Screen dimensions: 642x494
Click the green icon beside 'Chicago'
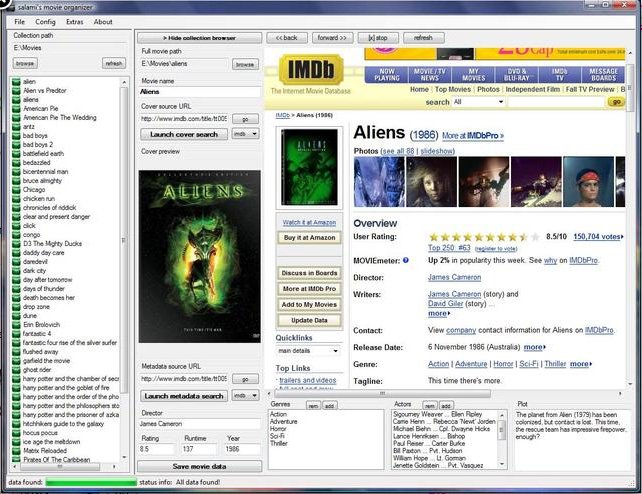pyautogui.click(x=16, y=190)
